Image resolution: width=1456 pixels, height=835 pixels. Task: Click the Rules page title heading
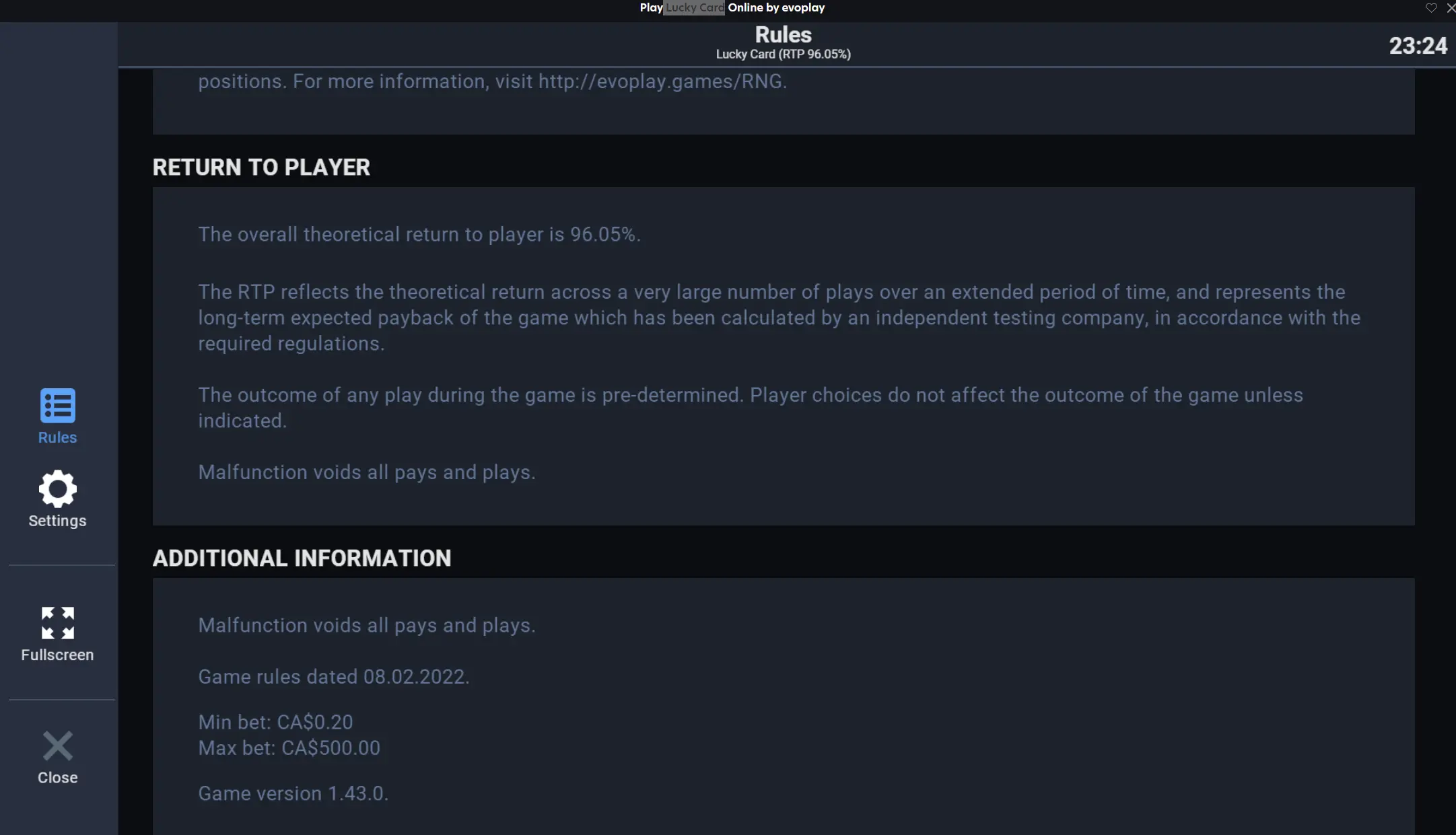coord(783,34)
